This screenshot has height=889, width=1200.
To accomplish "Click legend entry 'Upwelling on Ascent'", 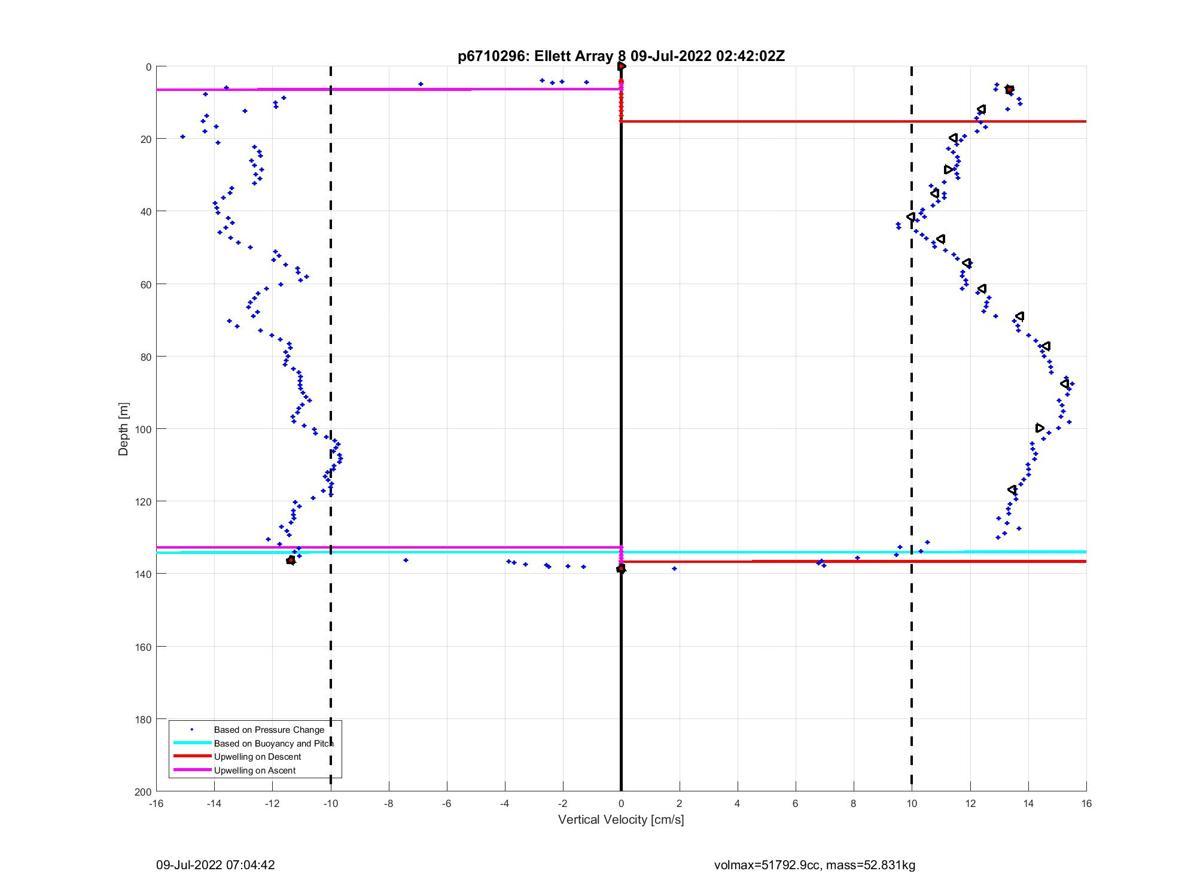I will (x=255, y=771).
